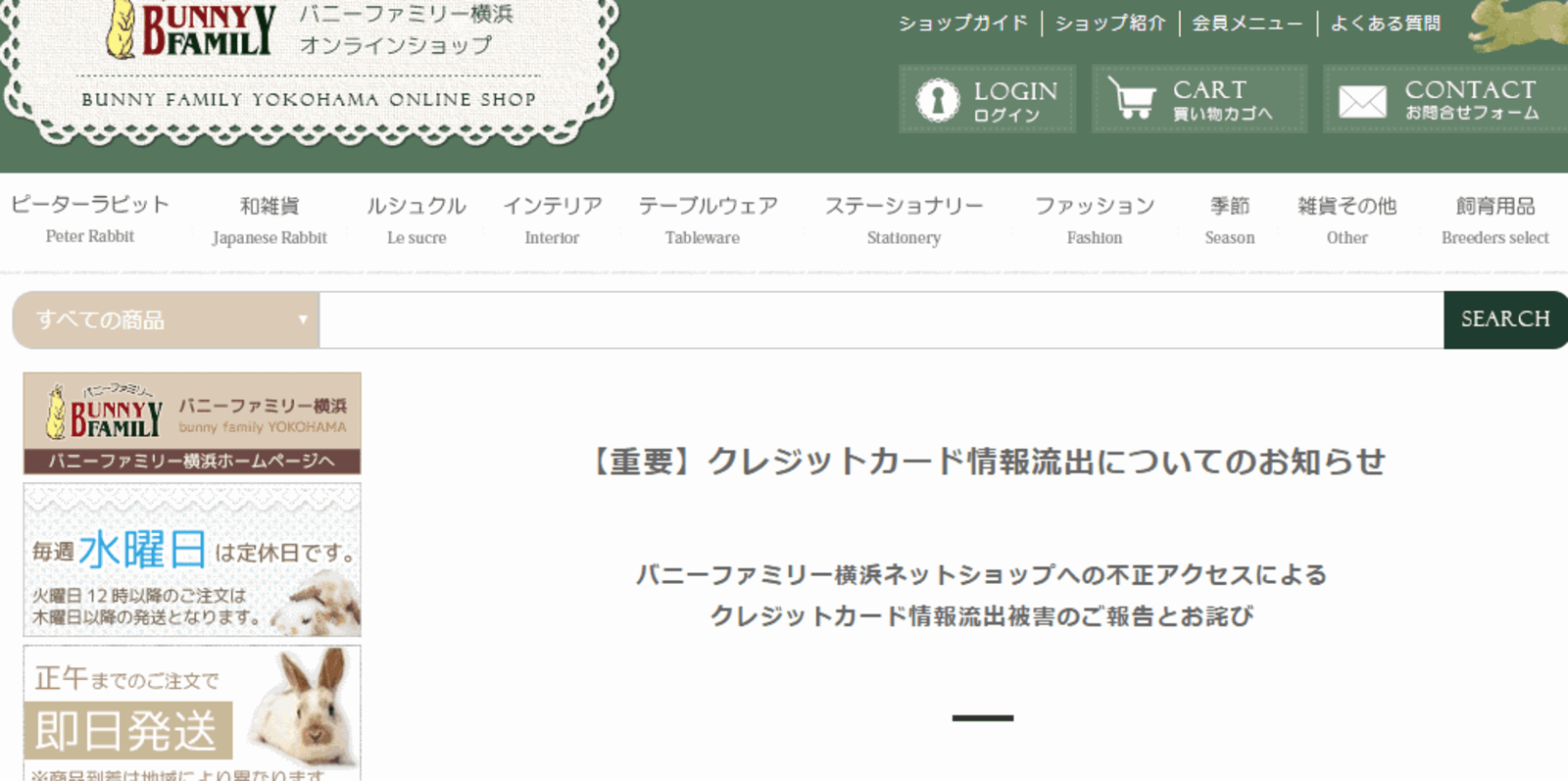1568x781 pixels.
Task: Click the クレジットカード情報流出被害のご報告とお詫び text
Action: pyautogui.click(x=981, y=615)
